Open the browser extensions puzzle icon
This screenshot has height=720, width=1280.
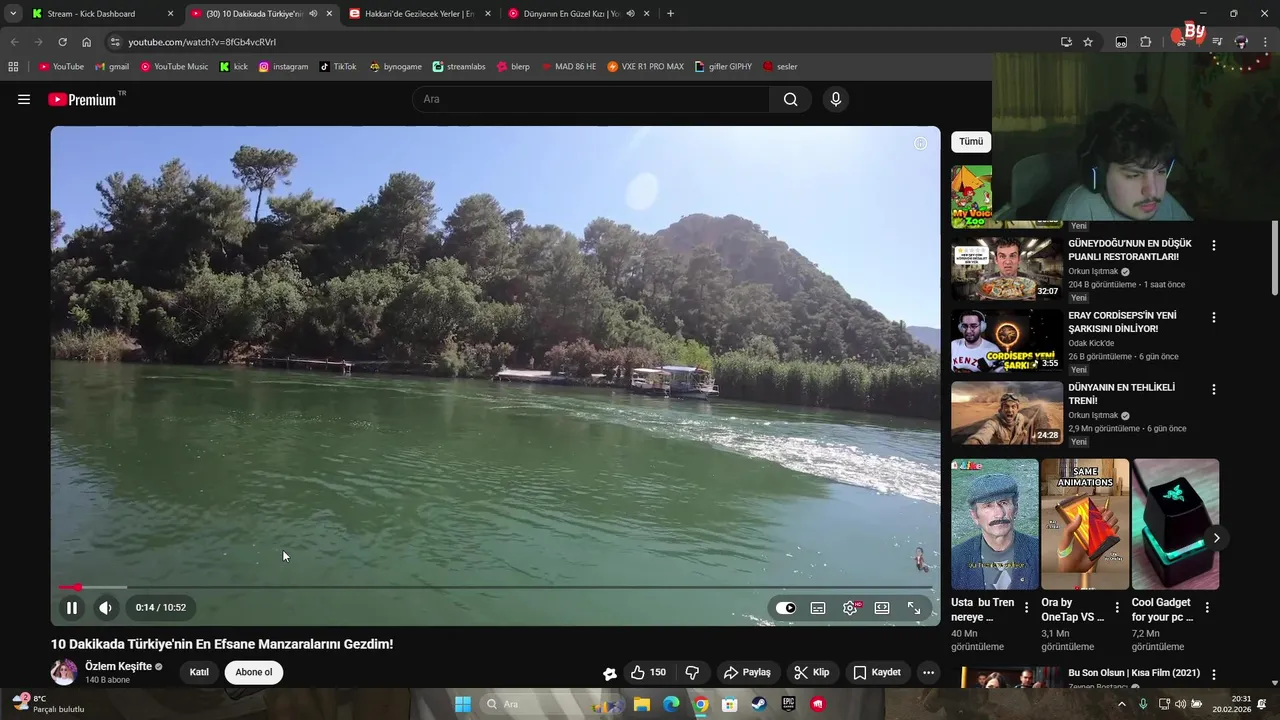click(1146, 42)
